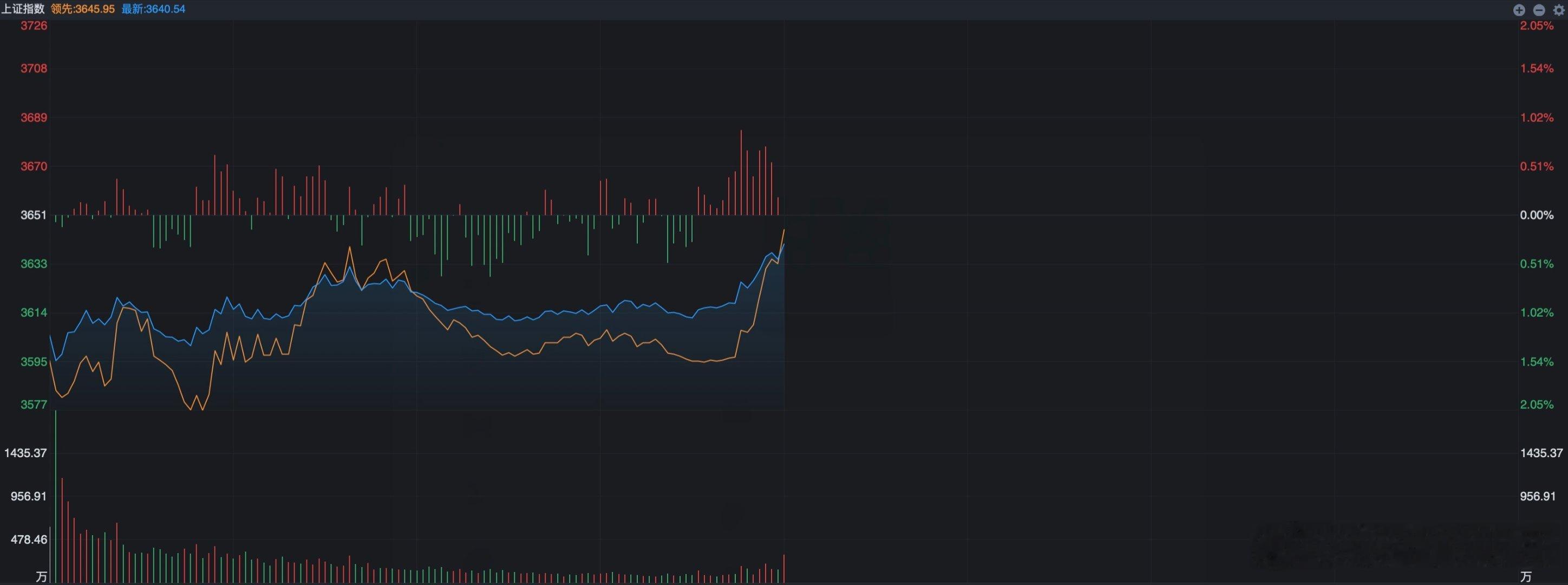The width and height of the screenshot is (1568, 585).
Task: Click the zoom in plus icon
Action: coord(1519,10)
